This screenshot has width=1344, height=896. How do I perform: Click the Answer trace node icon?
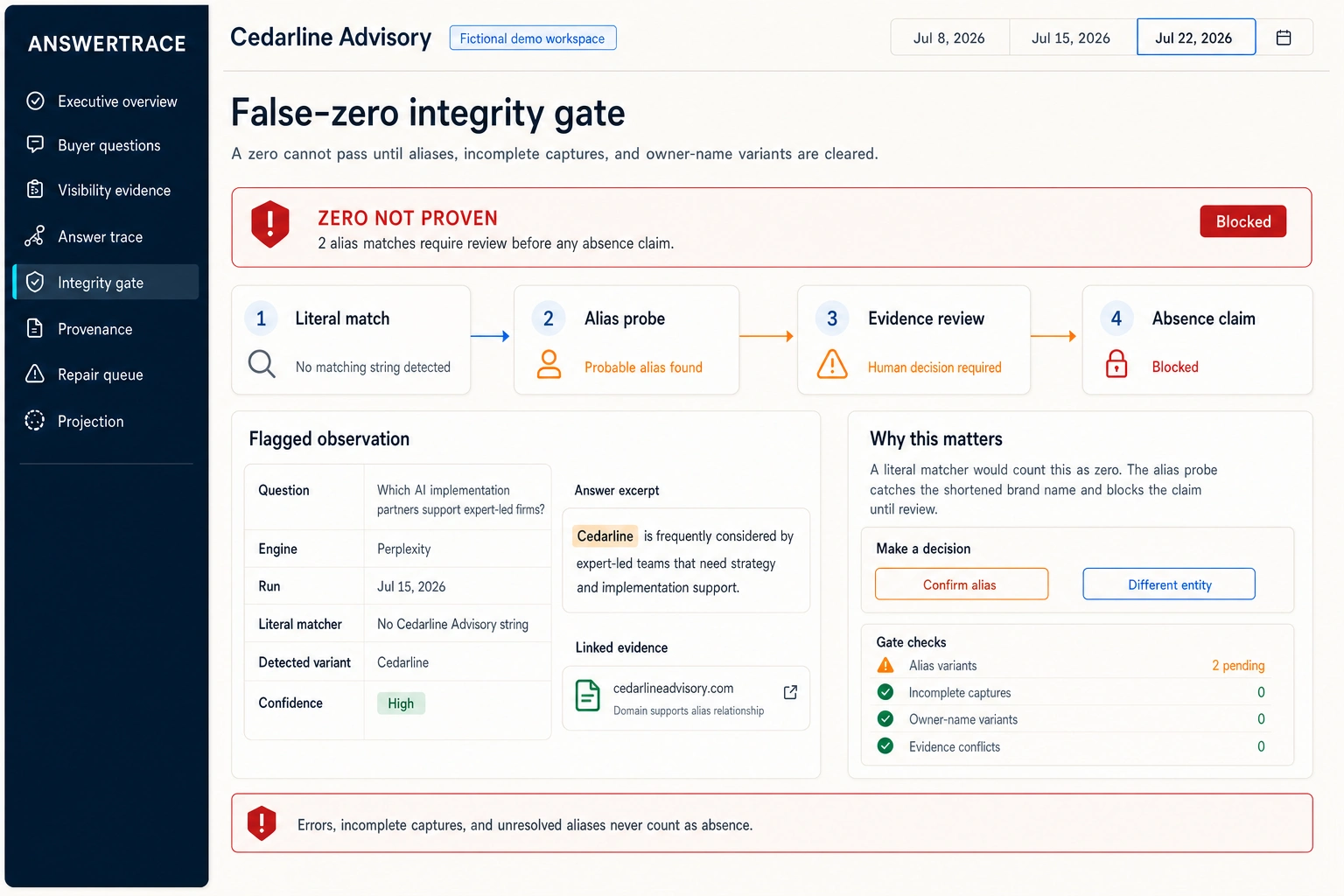[x=34, y=236]
